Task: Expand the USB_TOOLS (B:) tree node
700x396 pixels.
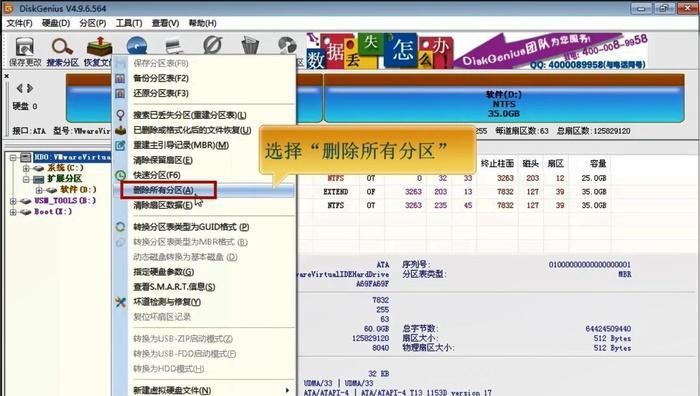Action: [13, 201]
